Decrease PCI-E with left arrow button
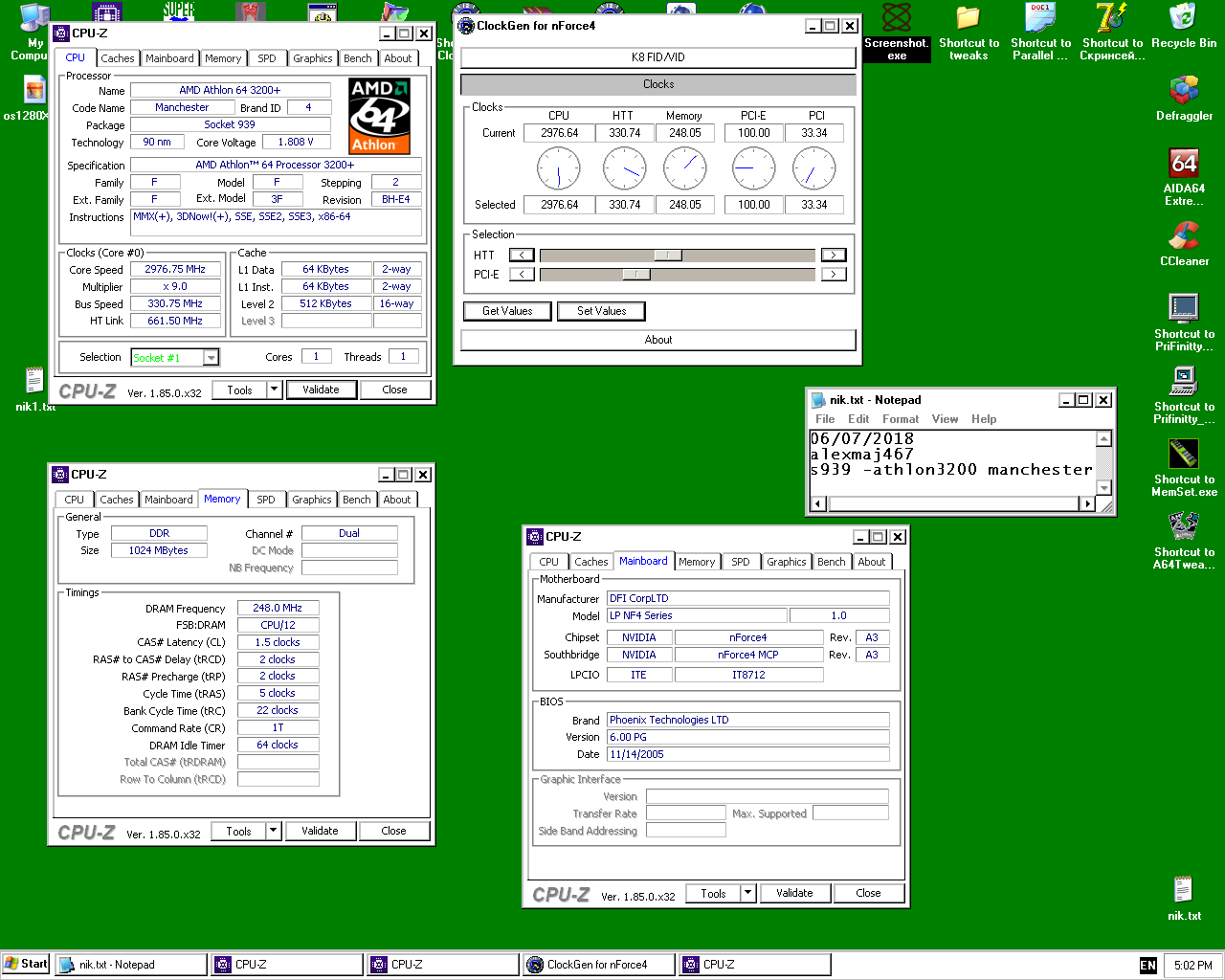Screen dimensions: 1225x980 click(522, 275)
